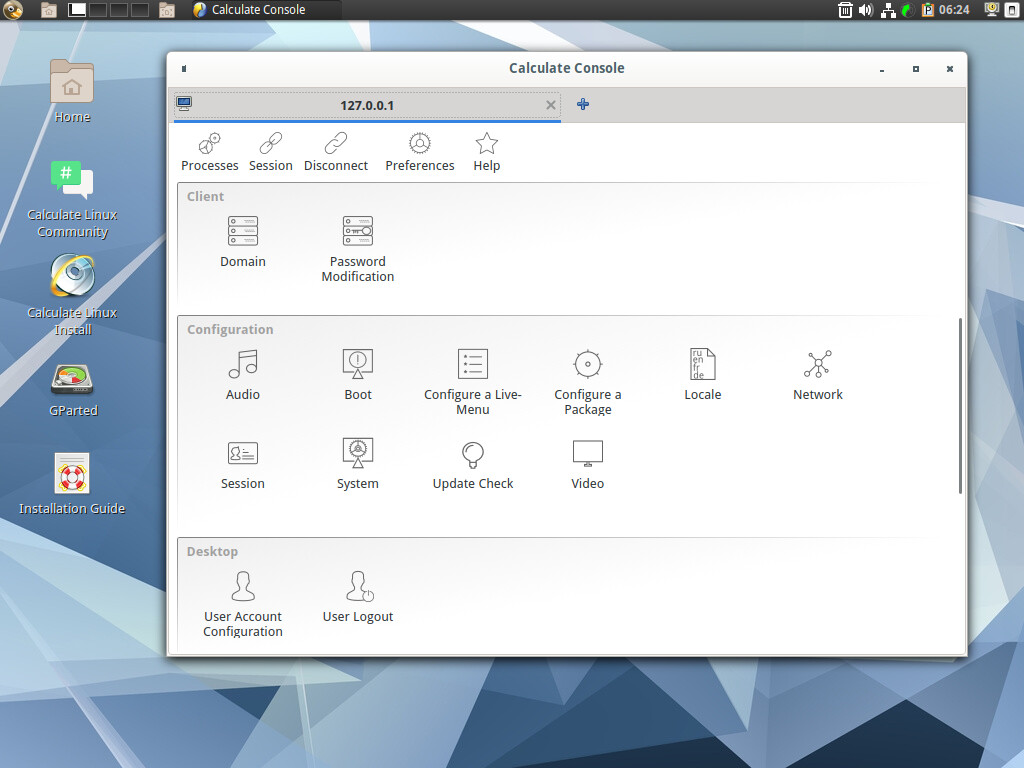Click the scrollbar in Calculate Console

[960, 406]
